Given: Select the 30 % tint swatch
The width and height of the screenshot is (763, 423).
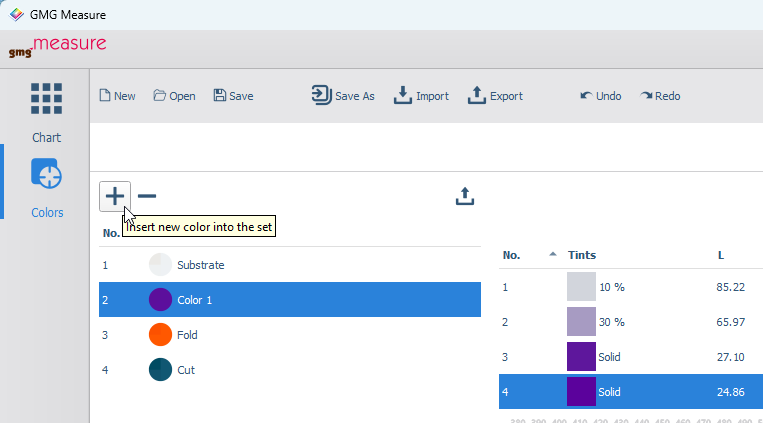Looking at the screenshot, I should tap(581, 322).
